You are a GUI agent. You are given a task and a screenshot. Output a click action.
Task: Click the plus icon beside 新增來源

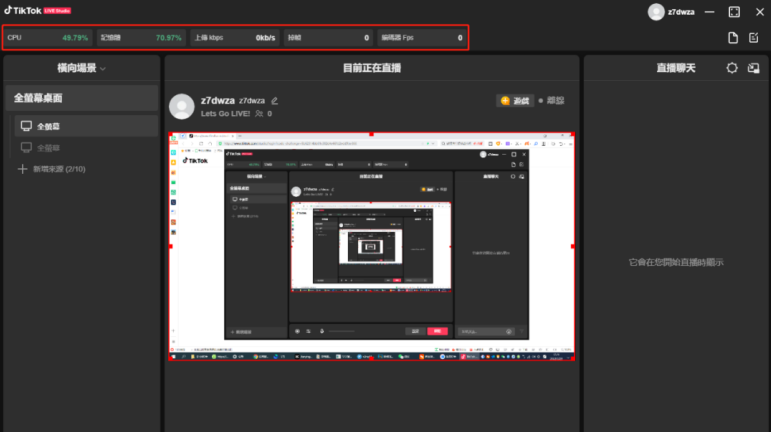pyautogui.click(x=22, y=169)
